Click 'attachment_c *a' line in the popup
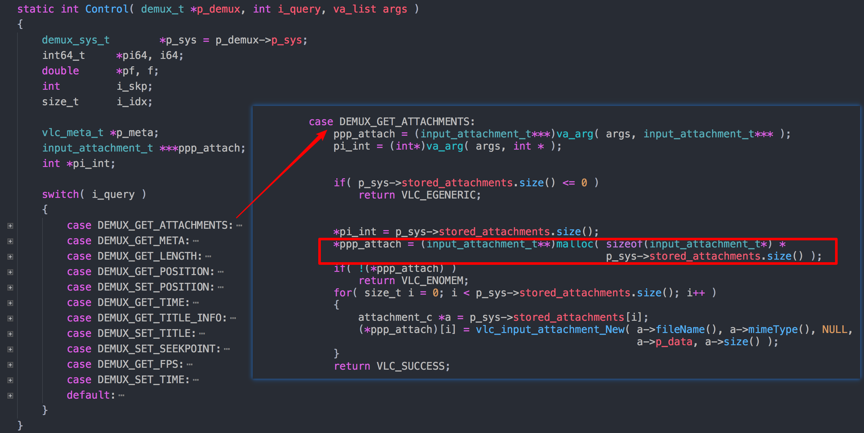 pyautogui.click(x=503, y=317)
